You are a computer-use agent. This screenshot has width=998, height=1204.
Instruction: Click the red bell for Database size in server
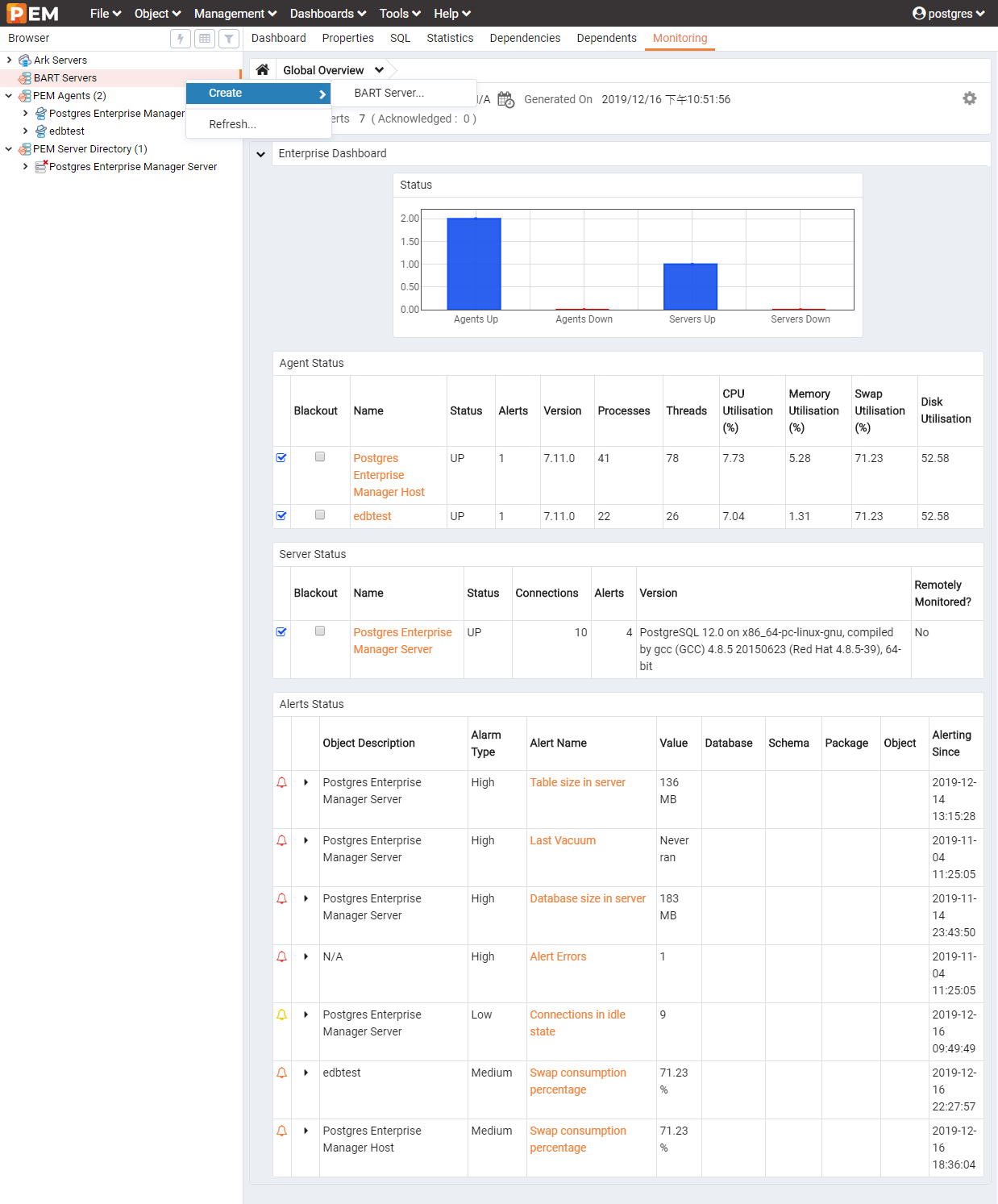(x=281, y=898)
